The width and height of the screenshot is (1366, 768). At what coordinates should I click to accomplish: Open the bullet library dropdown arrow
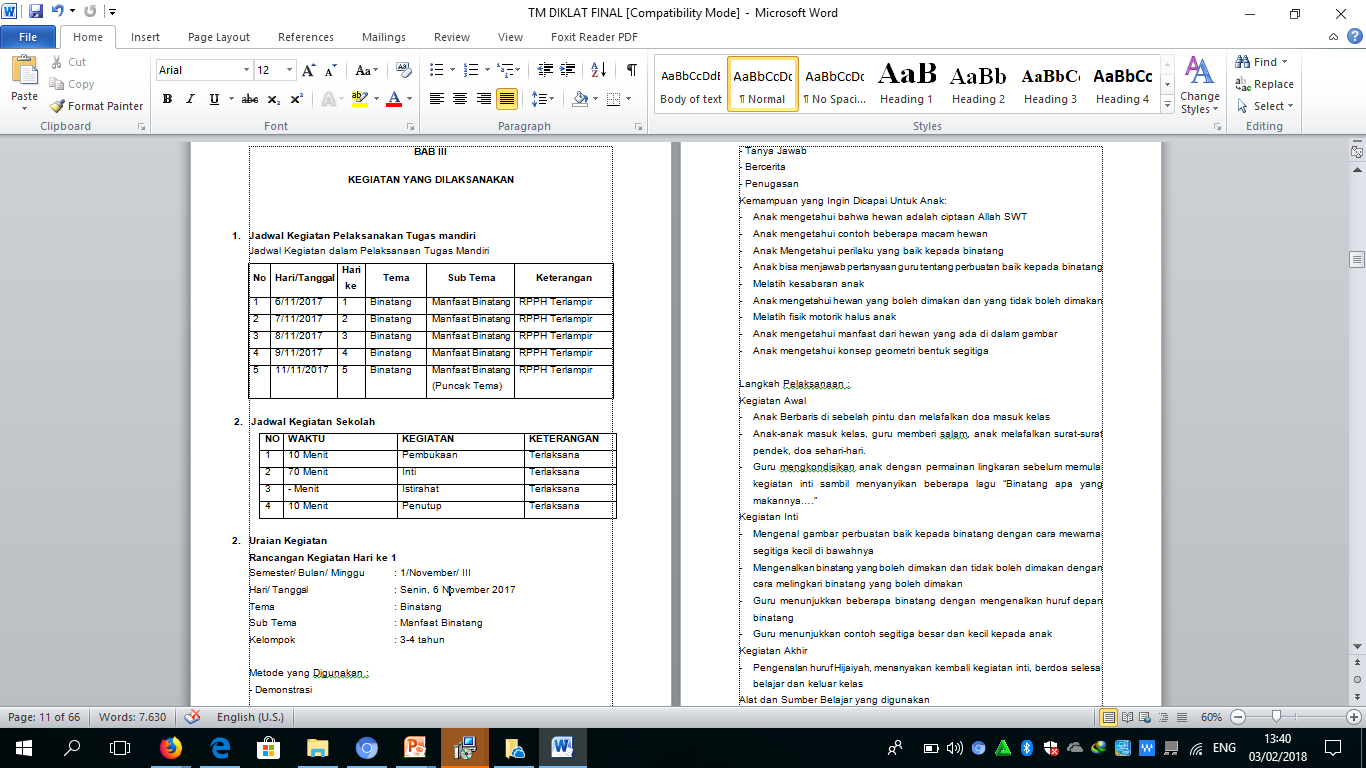coord(450,70)
